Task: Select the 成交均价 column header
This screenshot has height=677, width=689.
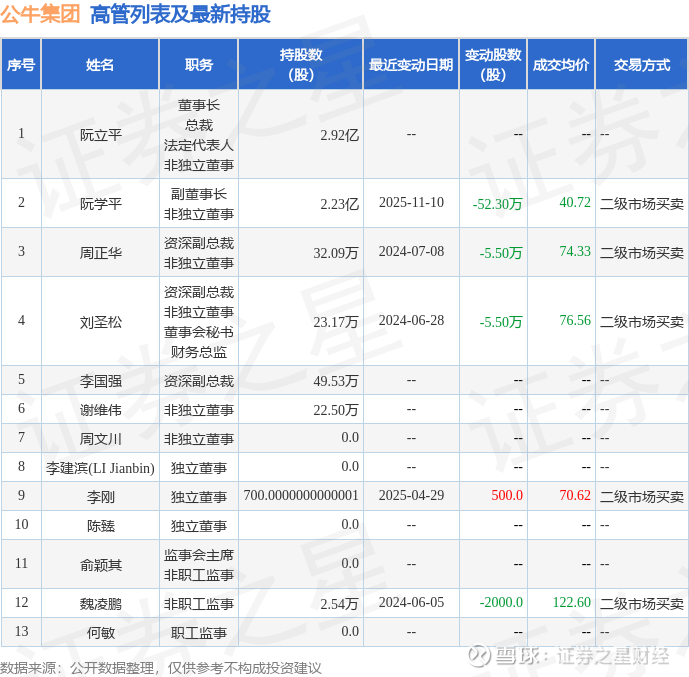Action: click(x=561, y=64)
